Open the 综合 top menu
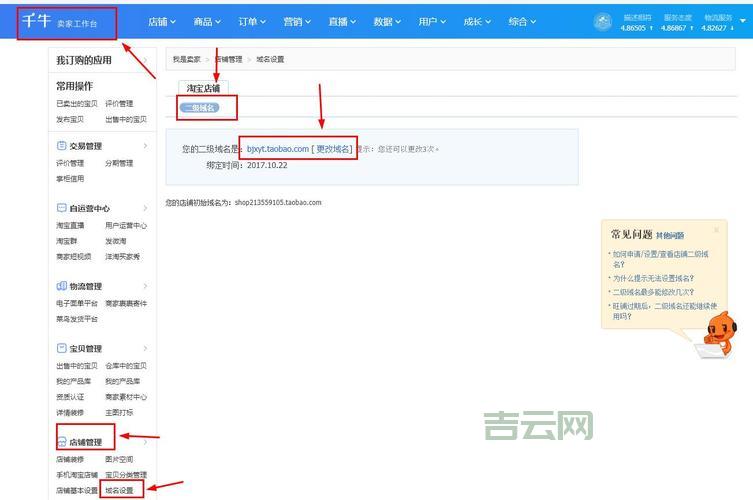 click(x=522, y=22)
